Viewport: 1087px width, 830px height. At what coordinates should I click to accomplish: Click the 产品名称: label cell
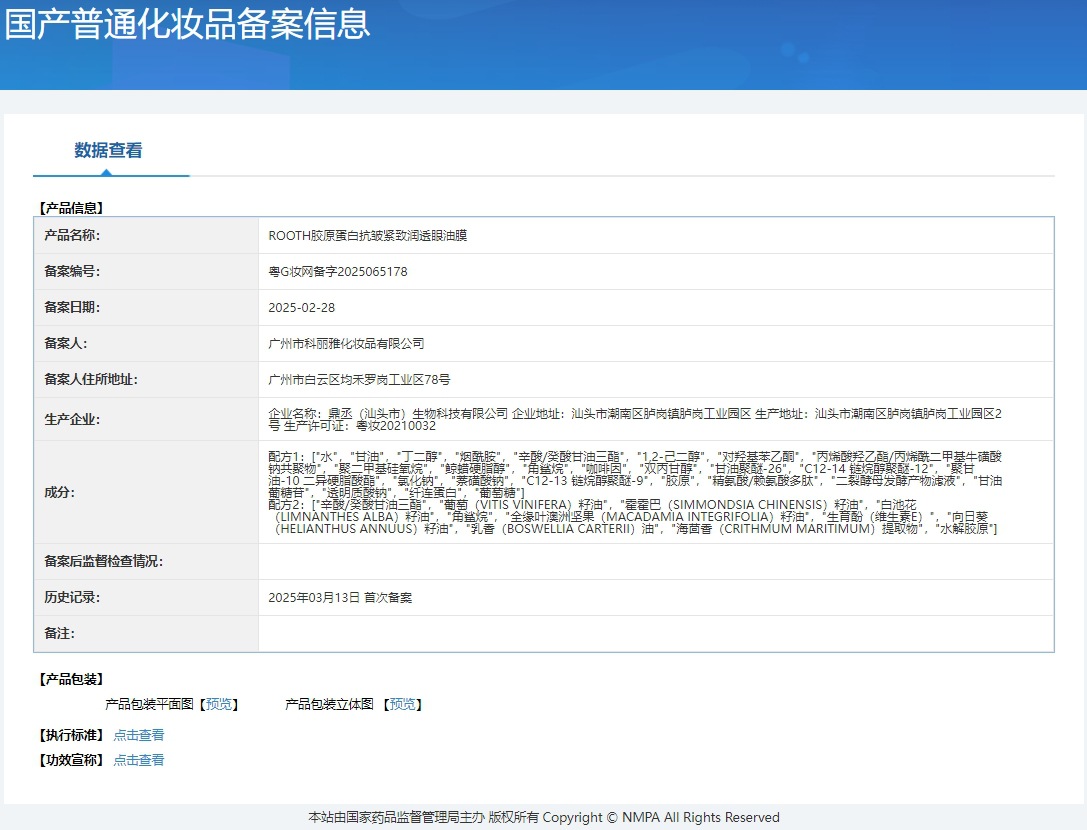coord(146,236)
